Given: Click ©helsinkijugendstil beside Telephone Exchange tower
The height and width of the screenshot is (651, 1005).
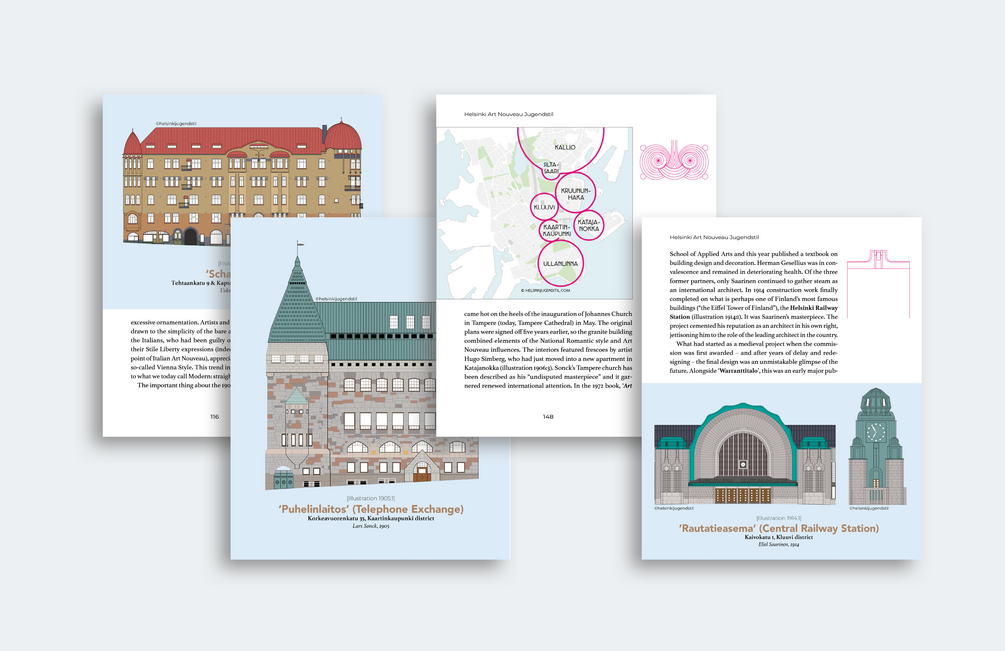Looking at the screenshot, I should click(x=336, y=299).
